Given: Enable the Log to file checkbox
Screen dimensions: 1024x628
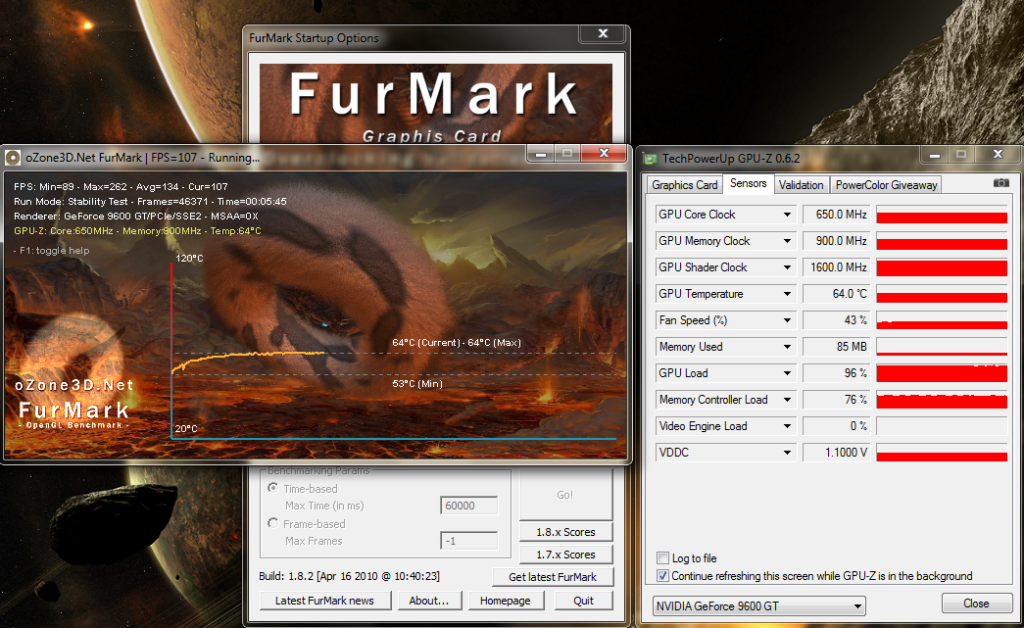Looking at the screenshot, I should point(662,558).
